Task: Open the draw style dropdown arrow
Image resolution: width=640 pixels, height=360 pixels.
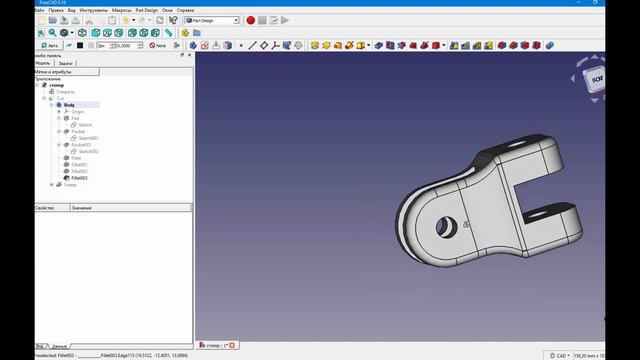Action: click(x=72, y=33)
